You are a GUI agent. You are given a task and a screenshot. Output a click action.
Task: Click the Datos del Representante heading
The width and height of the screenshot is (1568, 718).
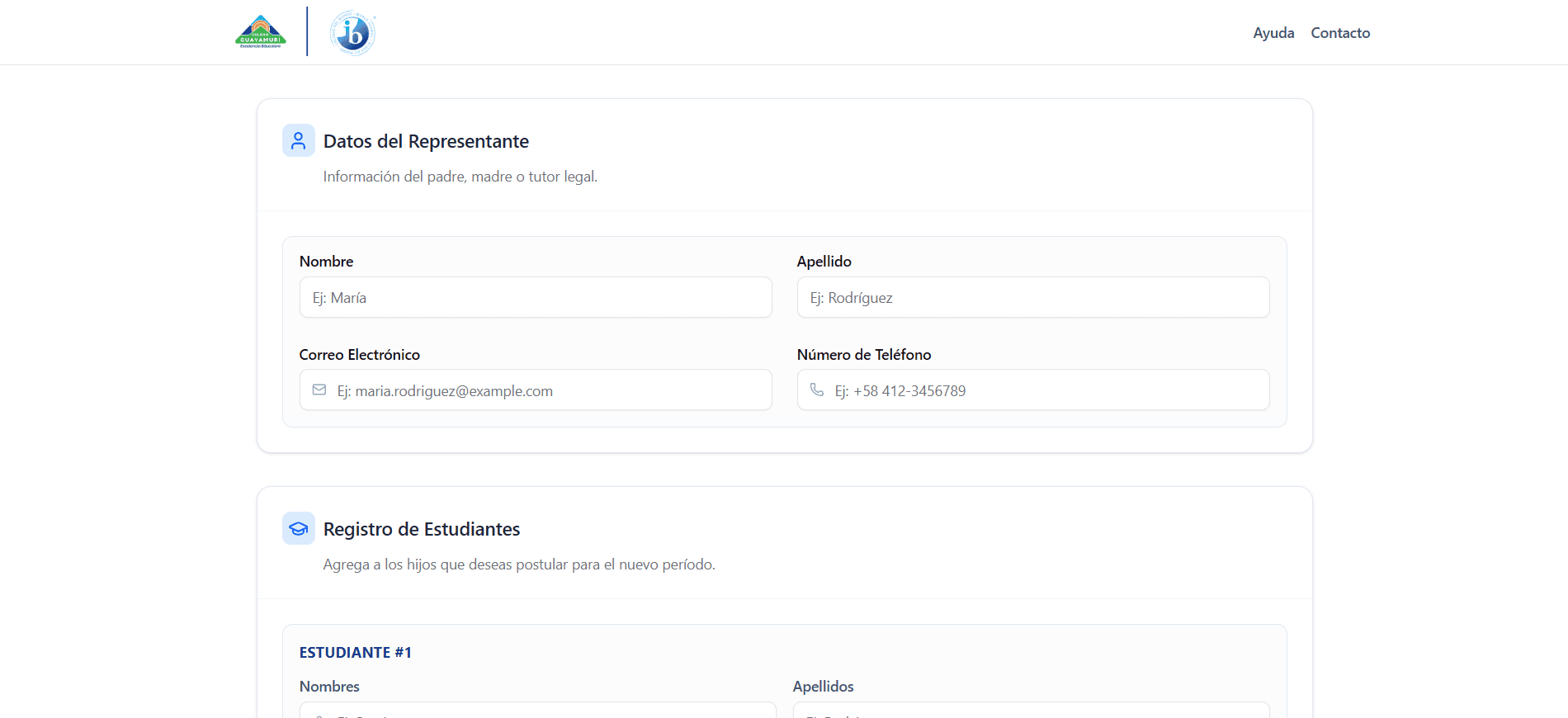tap(426, 141)
